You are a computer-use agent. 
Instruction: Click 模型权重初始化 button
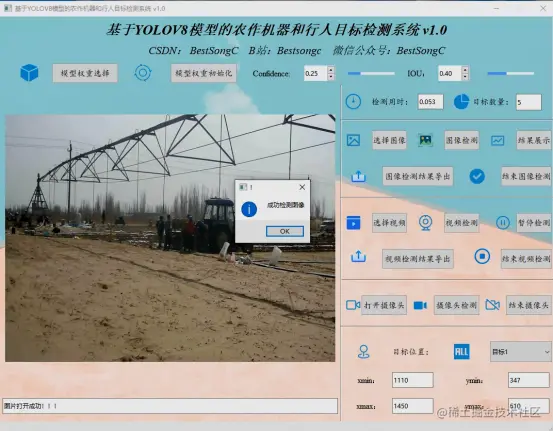pos(204,73)
